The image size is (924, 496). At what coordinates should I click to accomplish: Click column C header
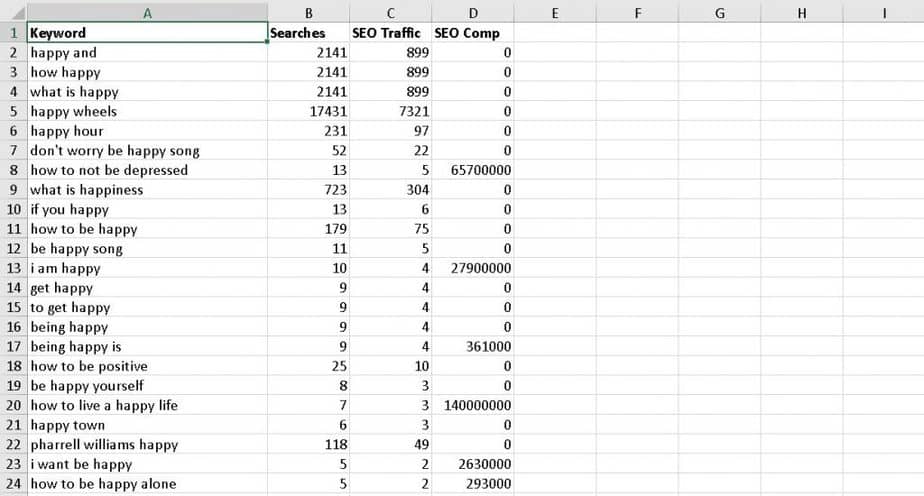tap(390, 12)
